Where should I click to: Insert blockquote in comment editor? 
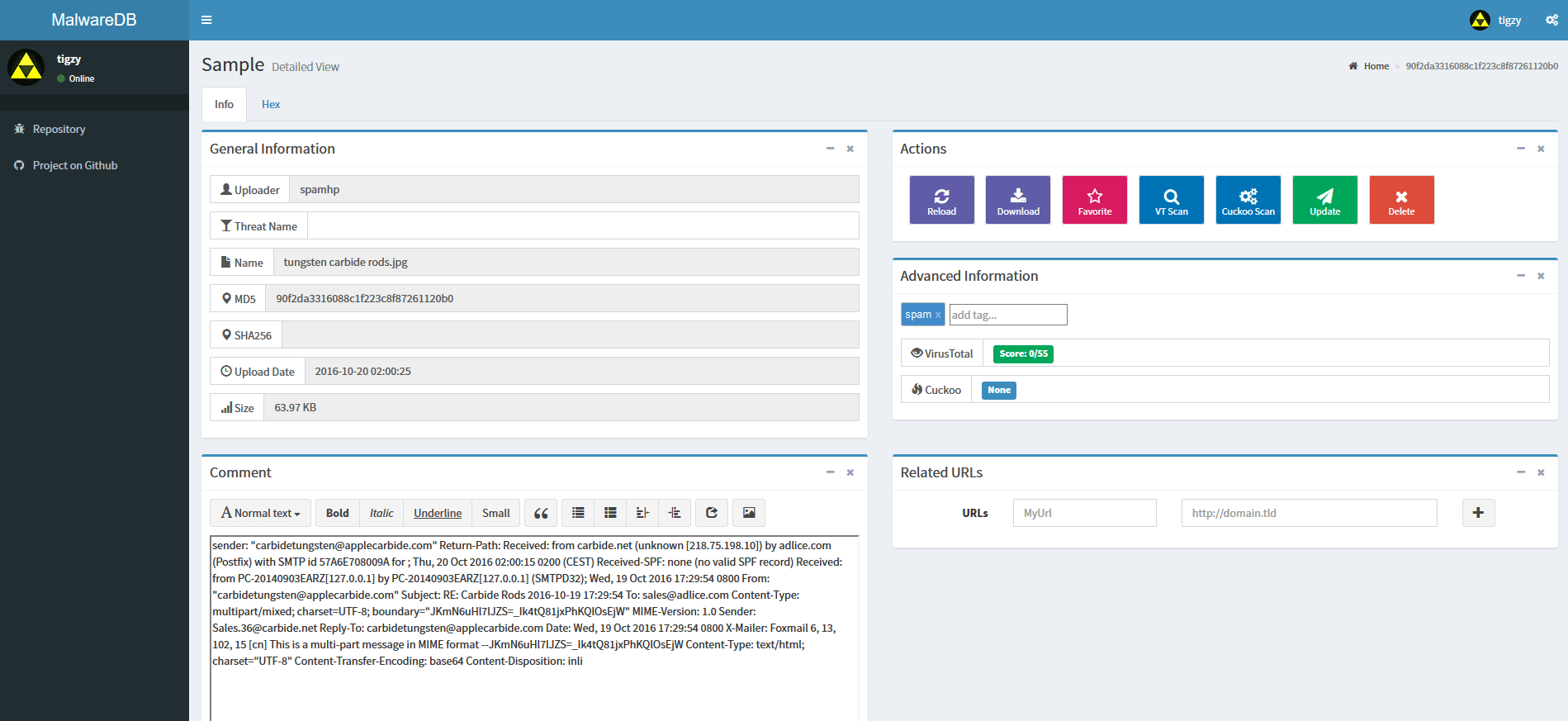[x=541, y=513]
